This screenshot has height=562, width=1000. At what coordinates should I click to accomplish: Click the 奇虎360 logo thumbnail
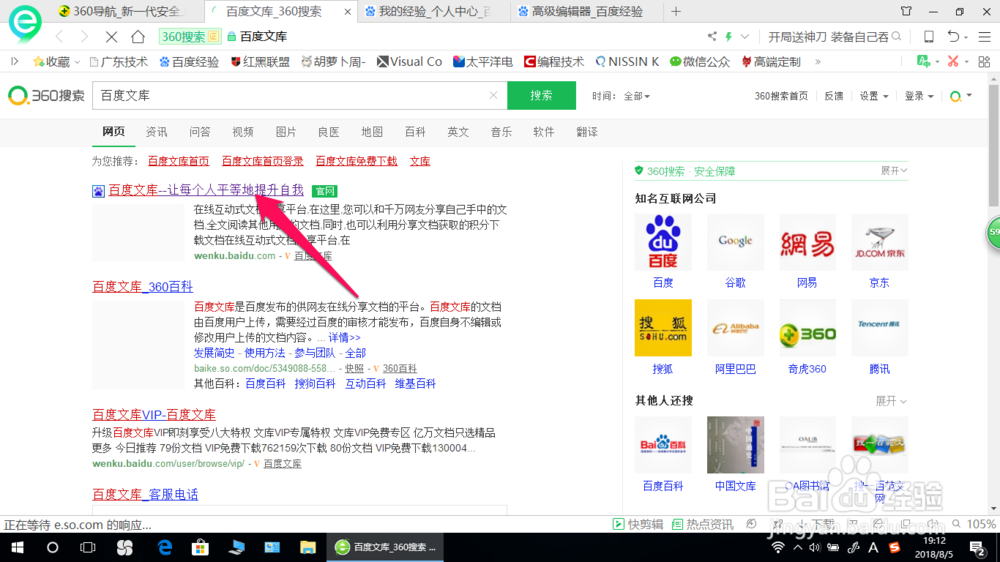[x=807, y=328]
